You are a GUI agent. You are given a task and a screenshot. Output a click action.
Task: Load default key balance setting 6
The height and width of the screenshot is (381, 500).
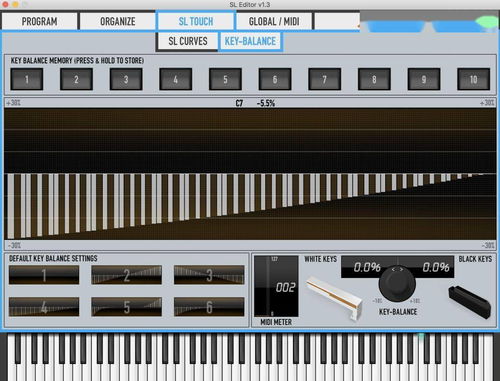tap(209, 307)
